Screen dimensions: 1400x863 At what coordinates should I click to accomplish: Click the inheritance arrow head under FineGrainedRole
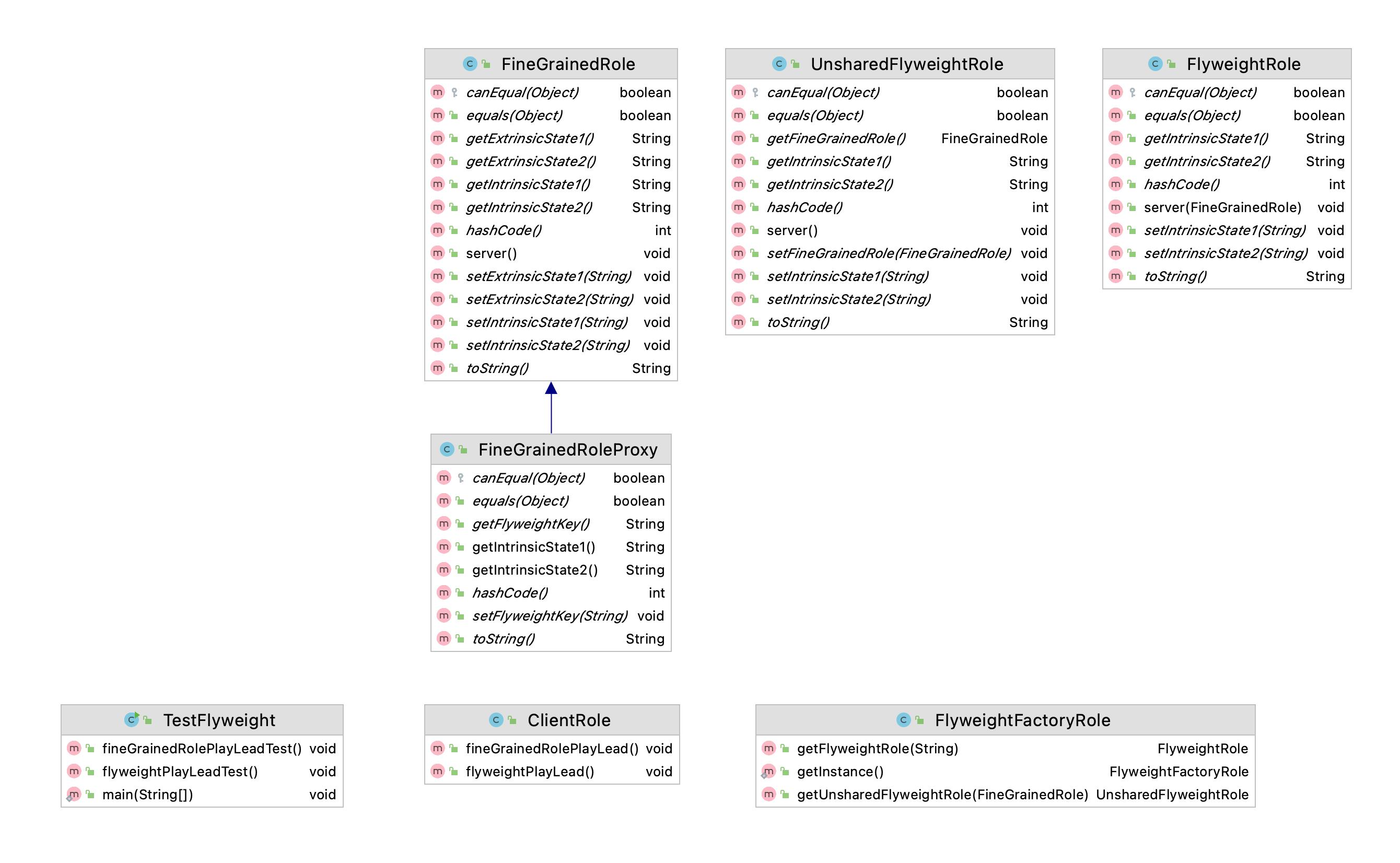551,389
